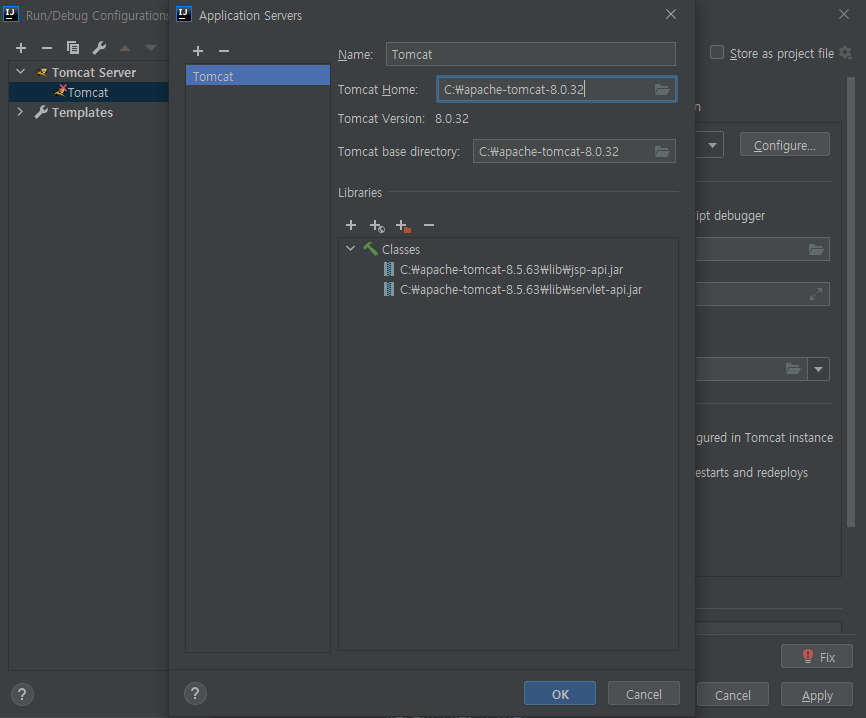The image size is (866, 718).
Task: Remove application server with minus
Action: tap(224, 51)
